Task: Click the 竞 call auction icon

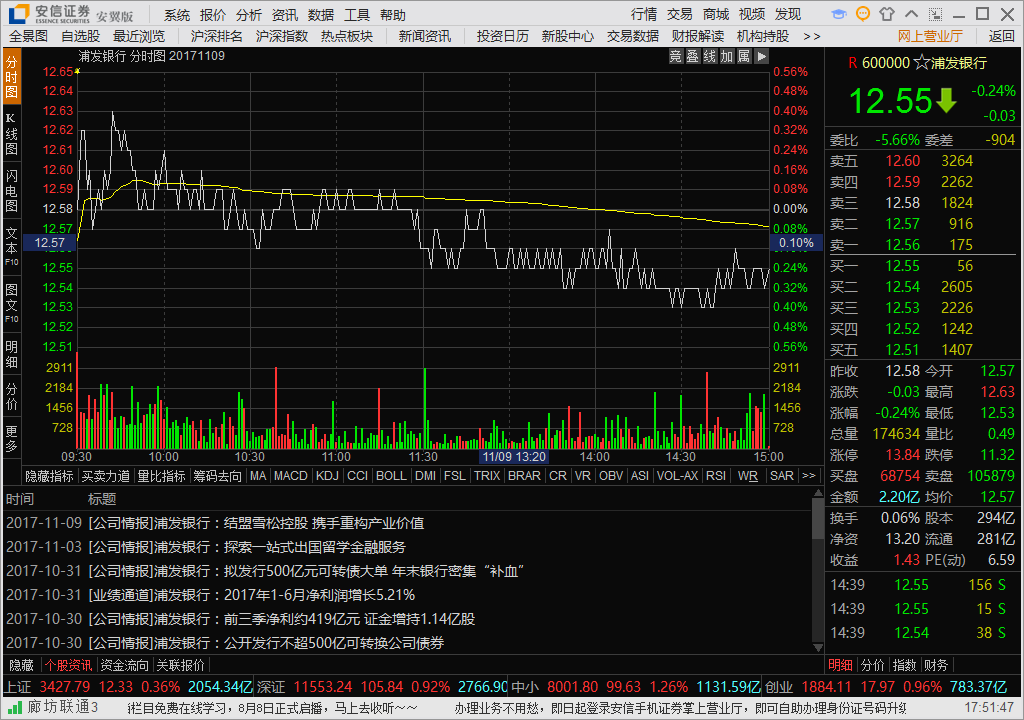Action: (676, 56)
